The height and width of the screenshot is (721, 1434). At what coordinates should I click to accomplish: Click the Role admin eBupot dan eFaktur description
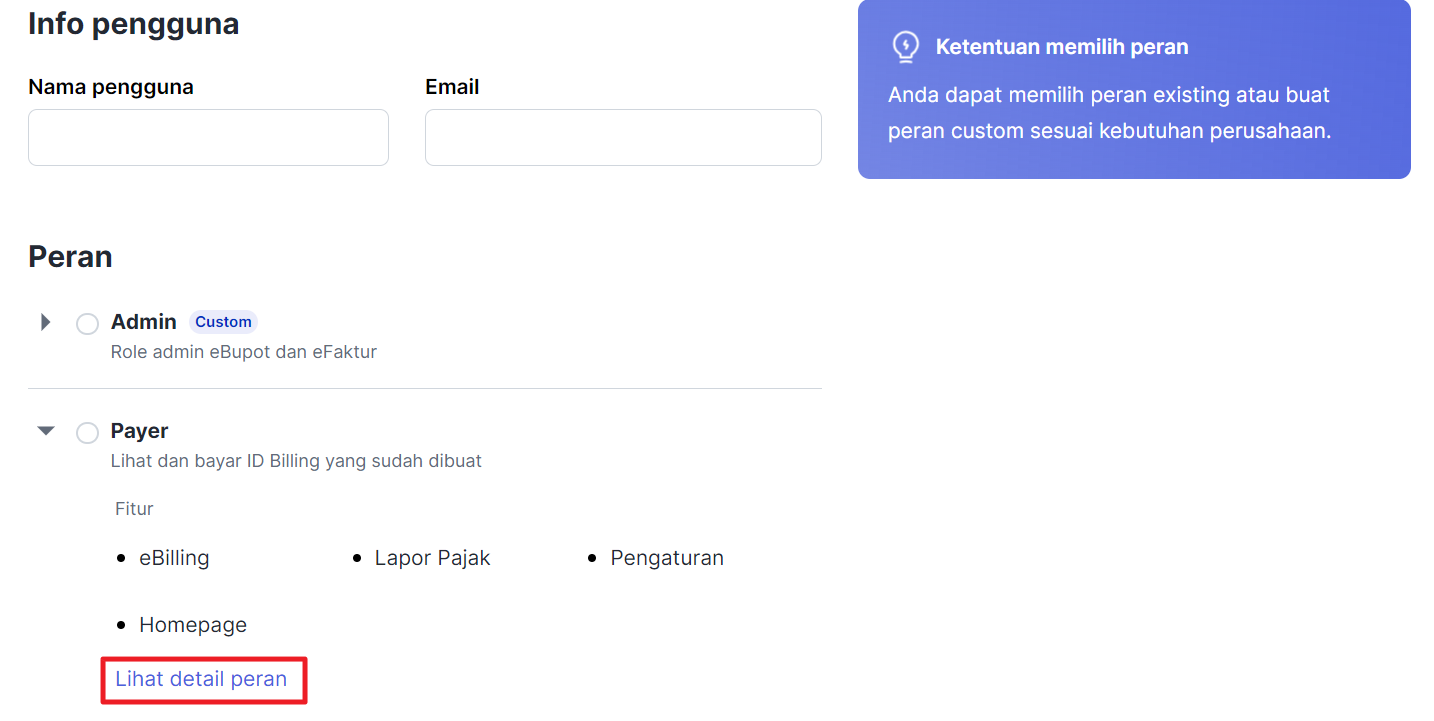(243, 352)
